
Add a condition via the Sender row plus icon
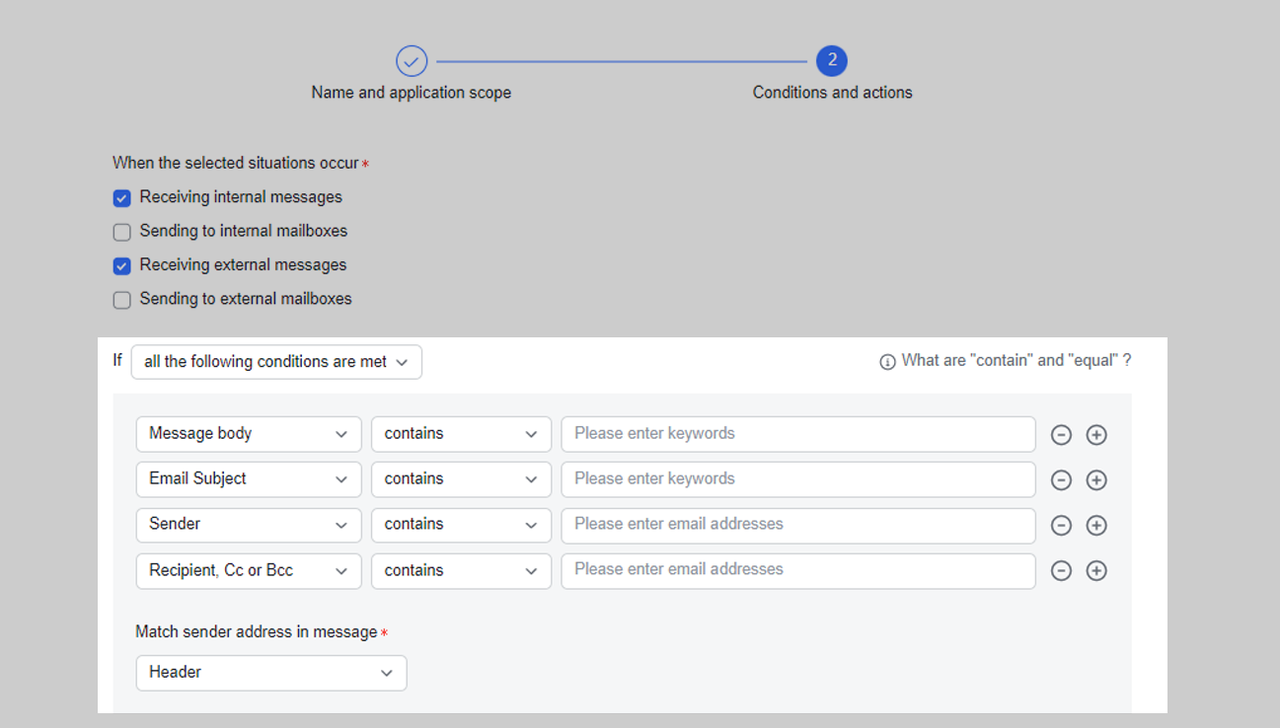[1096, 525]
